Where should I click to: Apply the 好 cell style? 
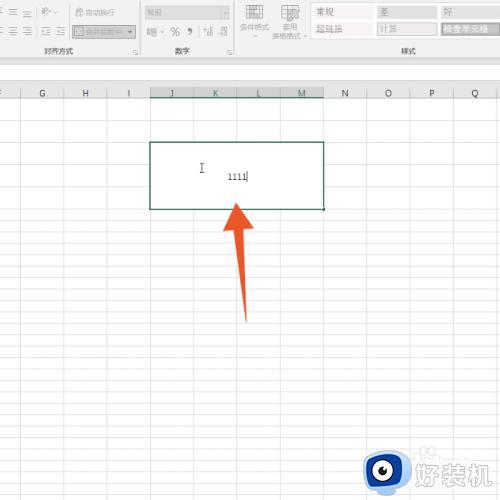tap(470, 12)
